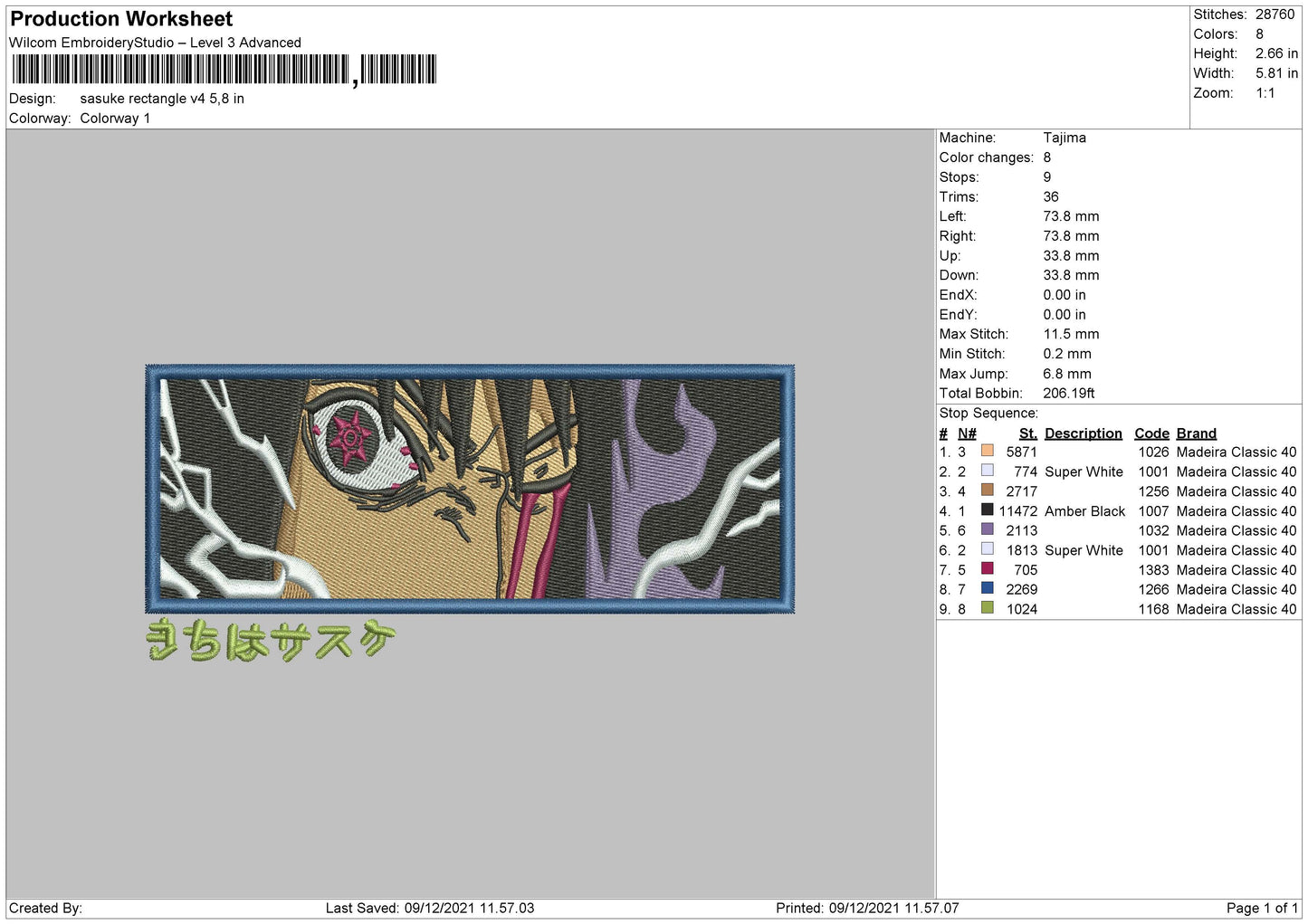This screenshot has height=924, width=1308.
Task: Click thread code 1032
Action: pyautogui.click(x=1154, y=531)
